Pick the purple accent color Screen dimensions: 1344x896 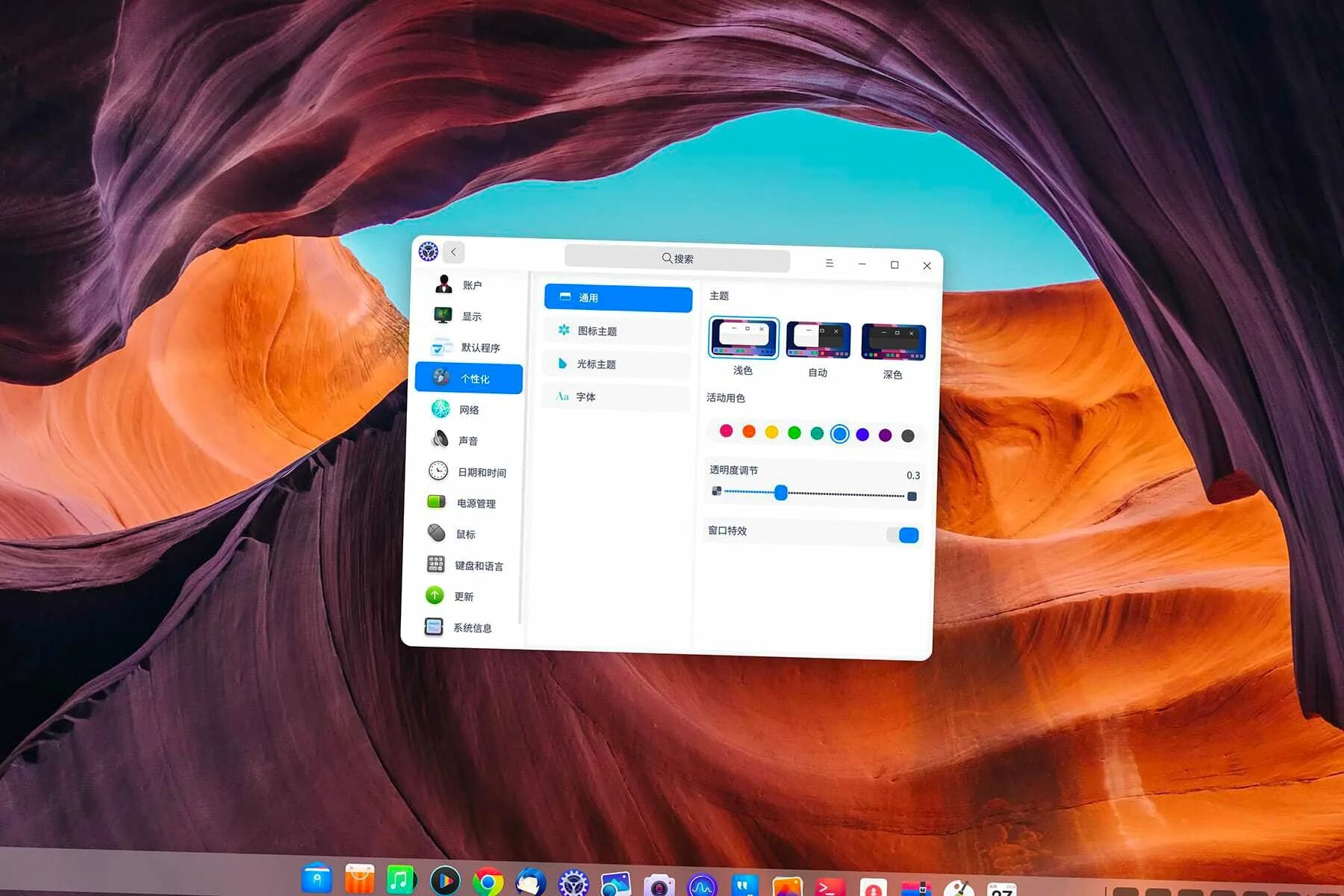pos(885,435)
